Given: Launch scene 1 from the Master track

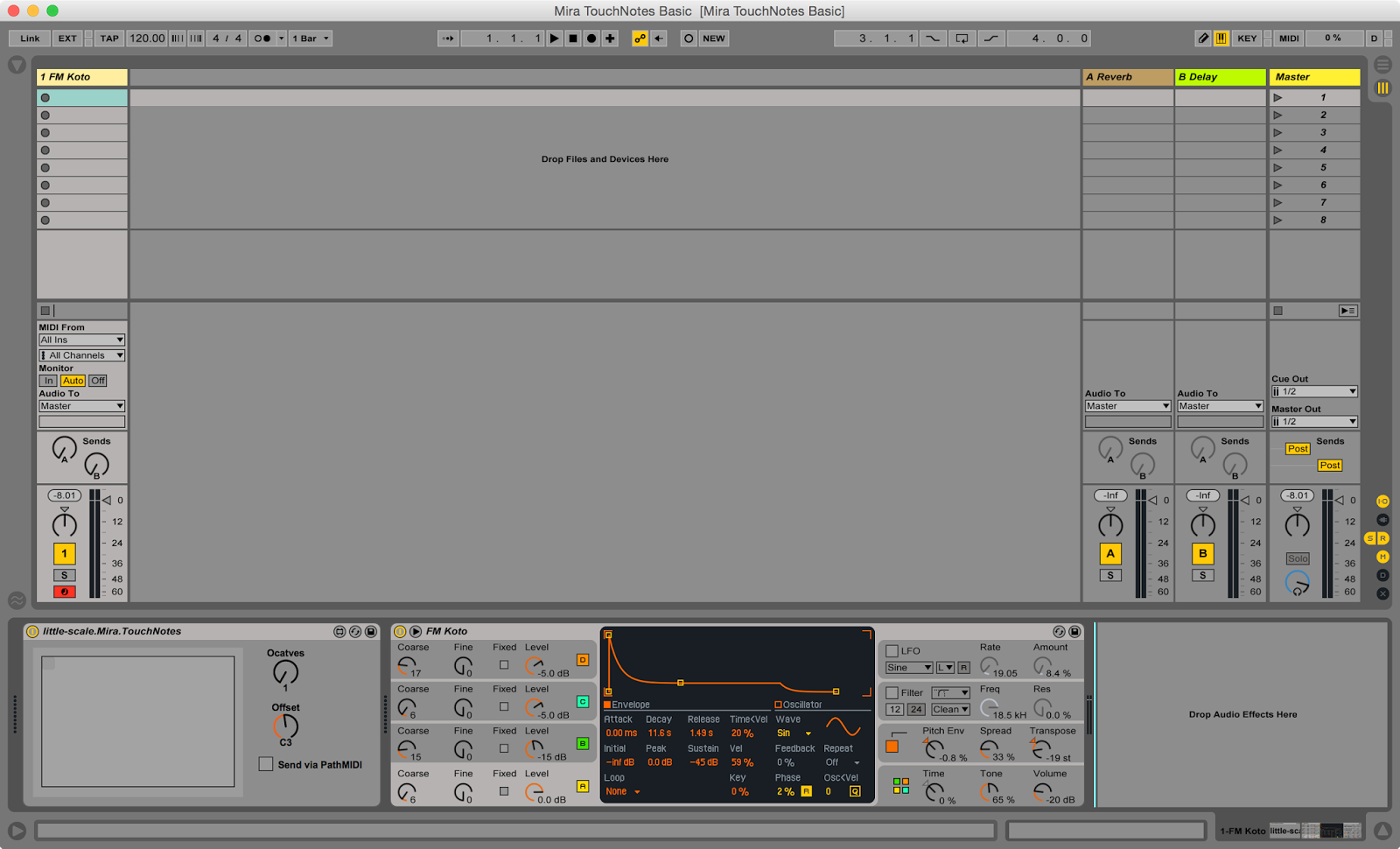Looking at the screenshot, I should coord(1278,97).
